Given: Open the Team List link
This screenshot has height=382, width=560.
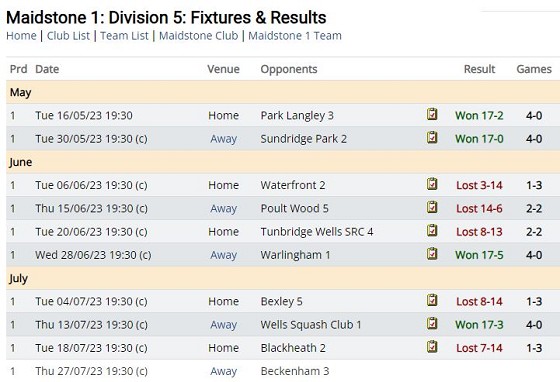Looking at the screenshot, I should coord(124,36).
